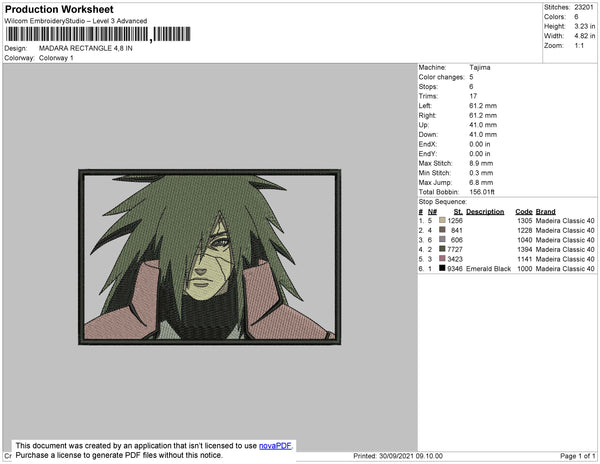Click the Left value '61.2 mm'
Viewport: 600px width, 464px height.
pos(483,106)
